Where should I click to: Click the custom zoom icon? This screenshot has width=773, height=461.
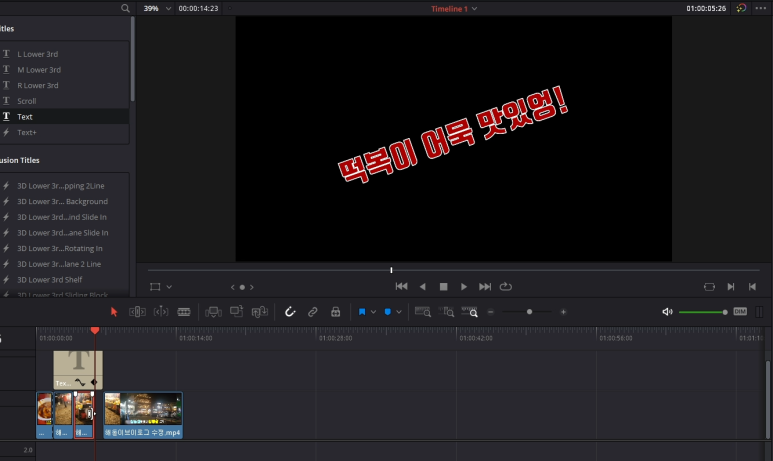pos(469,312)
